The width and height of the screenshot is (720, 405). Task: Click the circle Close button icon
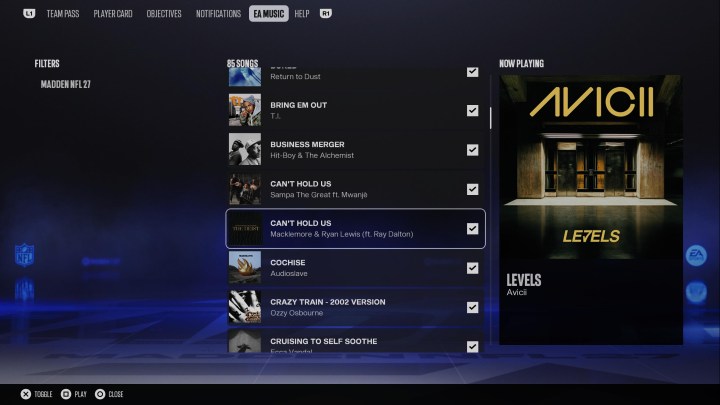pos(100,394)
